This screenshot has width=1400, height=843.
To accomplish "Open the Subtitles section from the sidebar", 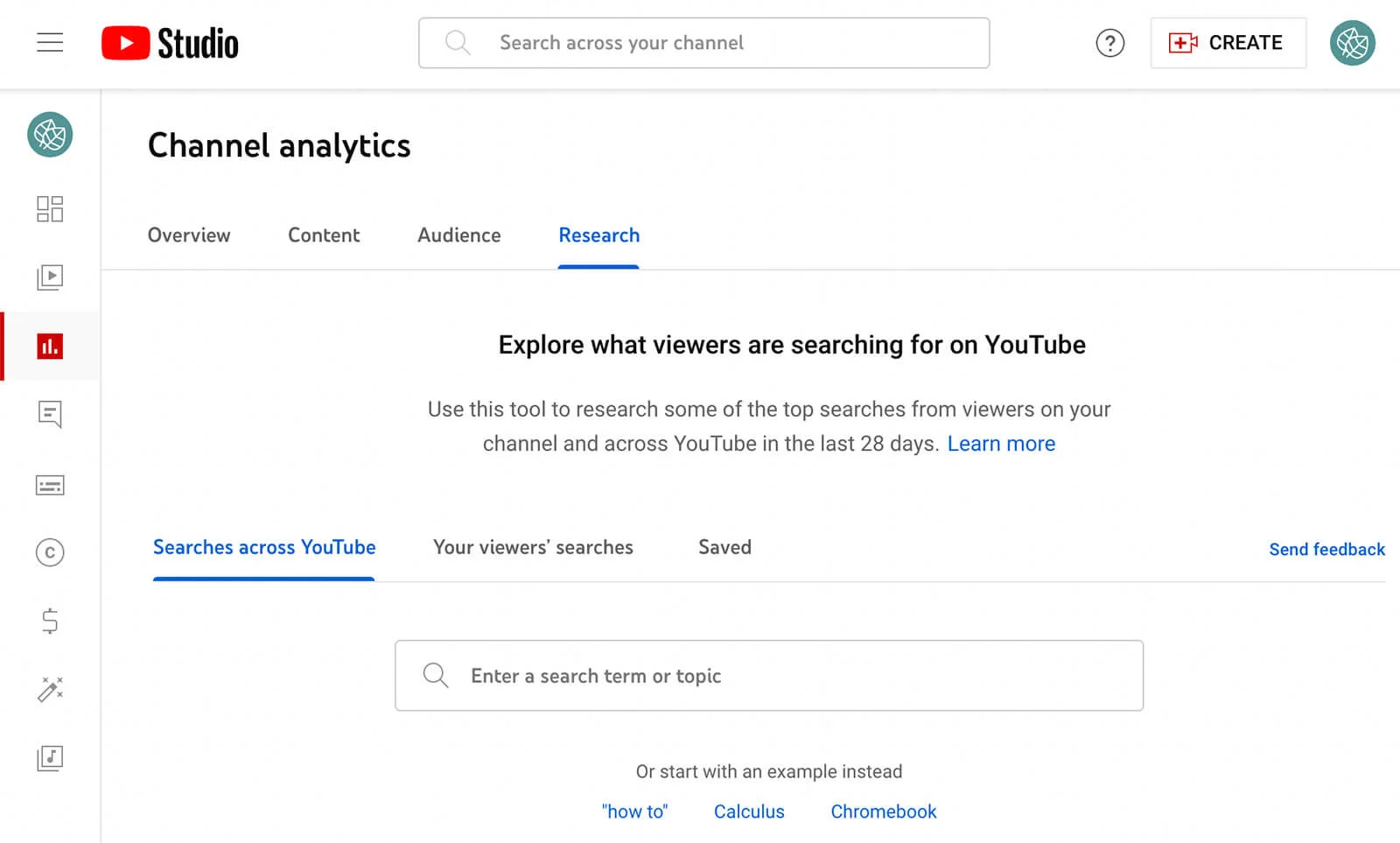I will [50, 485].
